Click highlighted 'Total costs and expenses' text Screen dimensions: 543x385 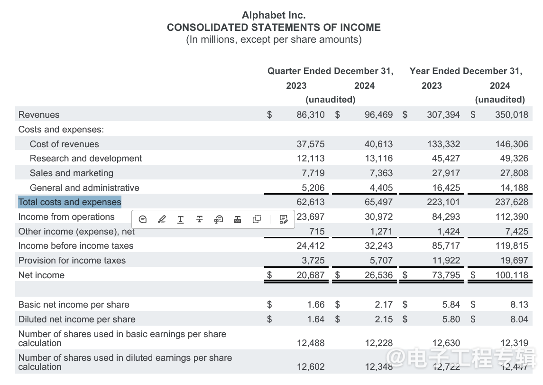pos(70,202)
